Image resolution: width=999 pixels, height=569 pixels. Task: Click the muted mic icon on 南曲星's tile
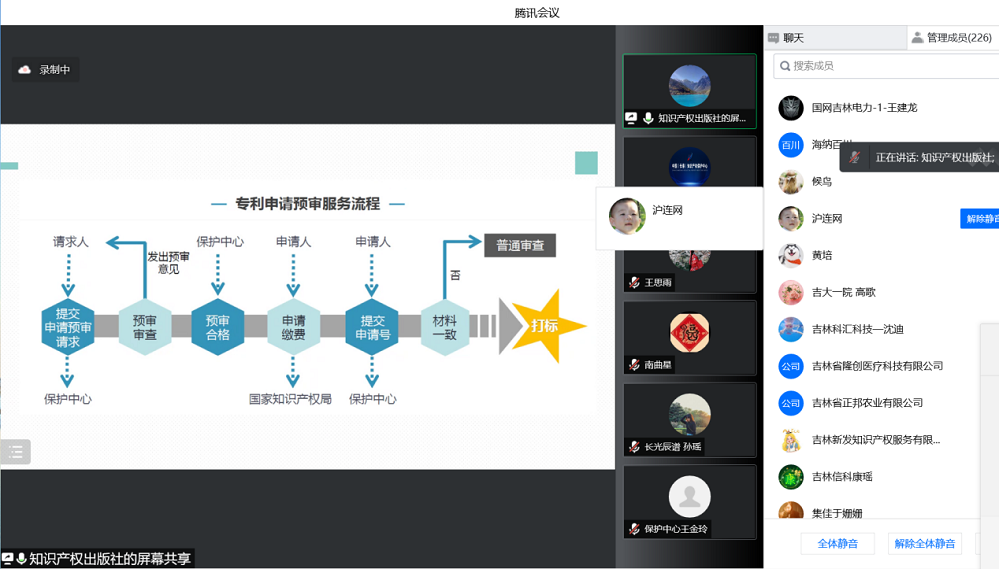[x=634, y=365]
